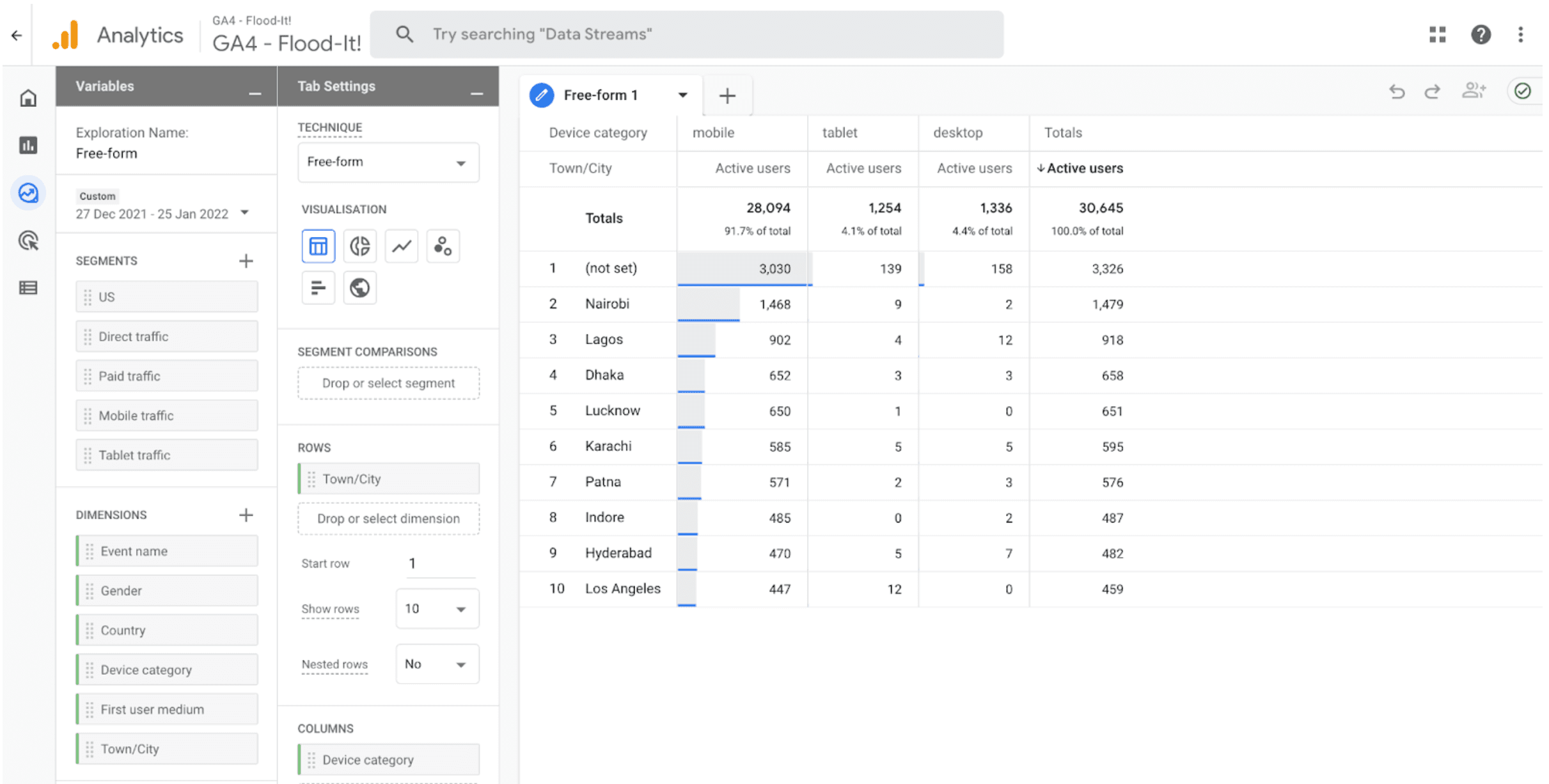Screen dimensions: 1549x784
Task: Share exploration with the add-user icon
Action: 1474,91
